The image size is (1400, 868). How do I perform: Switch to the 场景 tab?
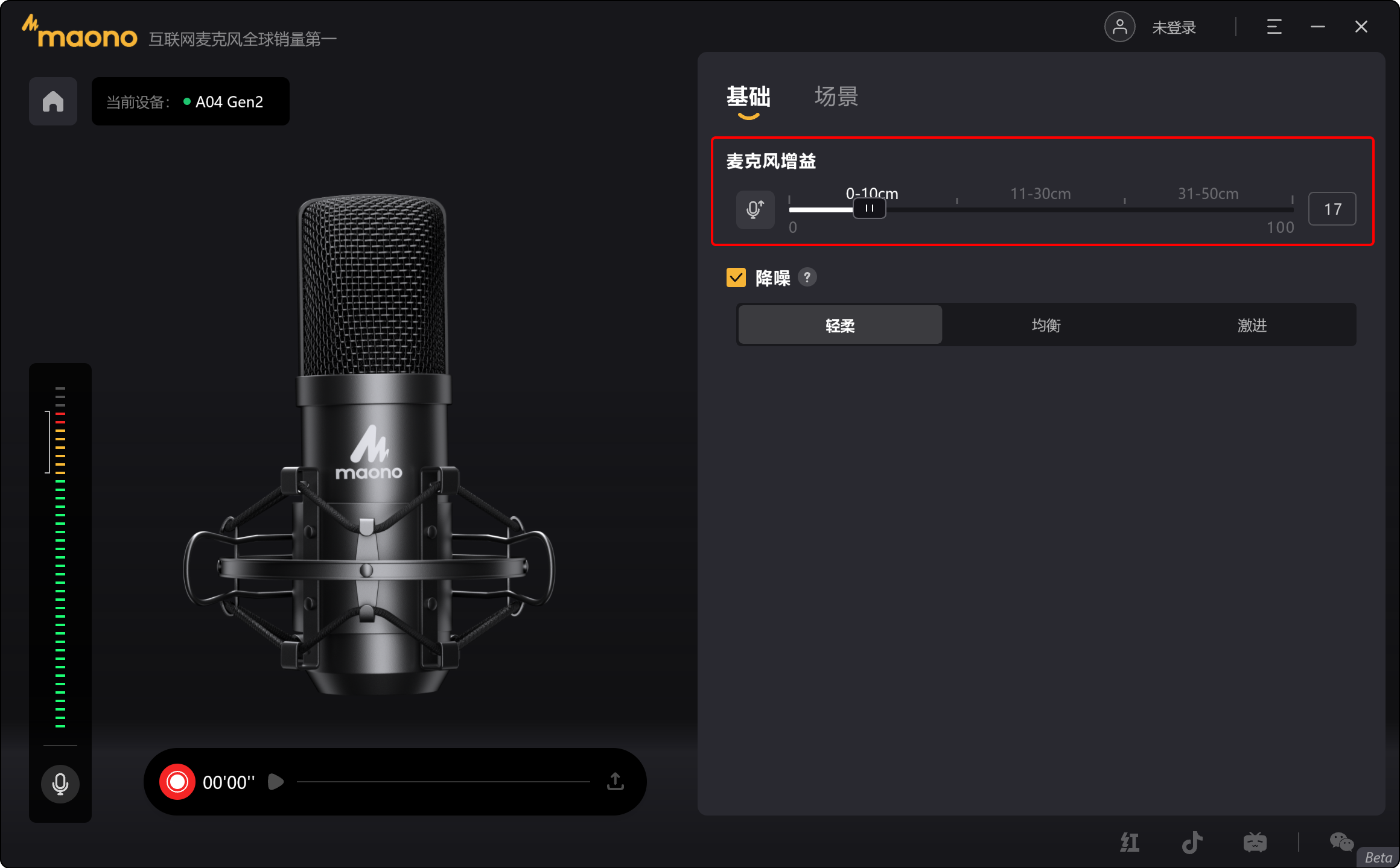click(x=836, y=97)
